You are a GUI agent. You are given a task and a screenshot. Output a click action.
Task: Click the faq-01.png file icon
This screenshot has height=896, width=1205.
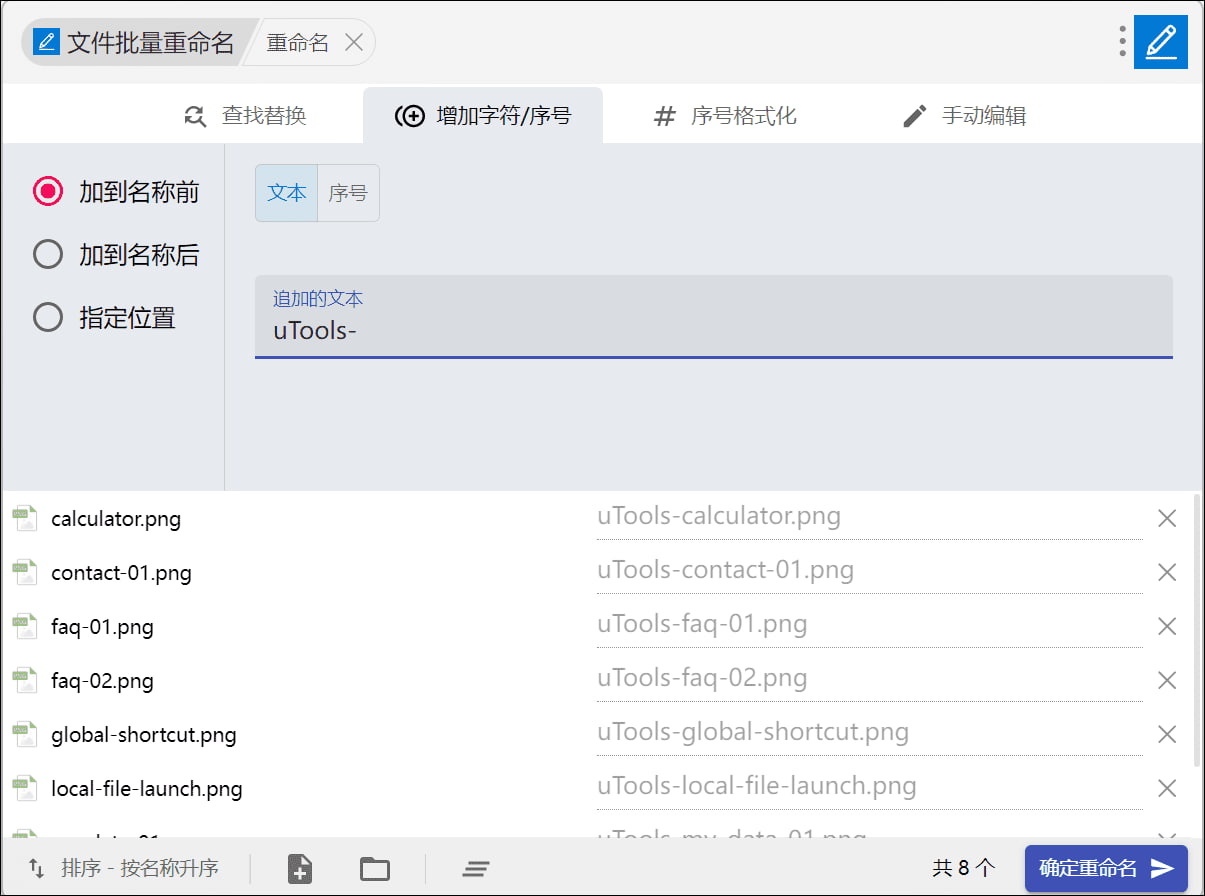[x=24, y=626]
